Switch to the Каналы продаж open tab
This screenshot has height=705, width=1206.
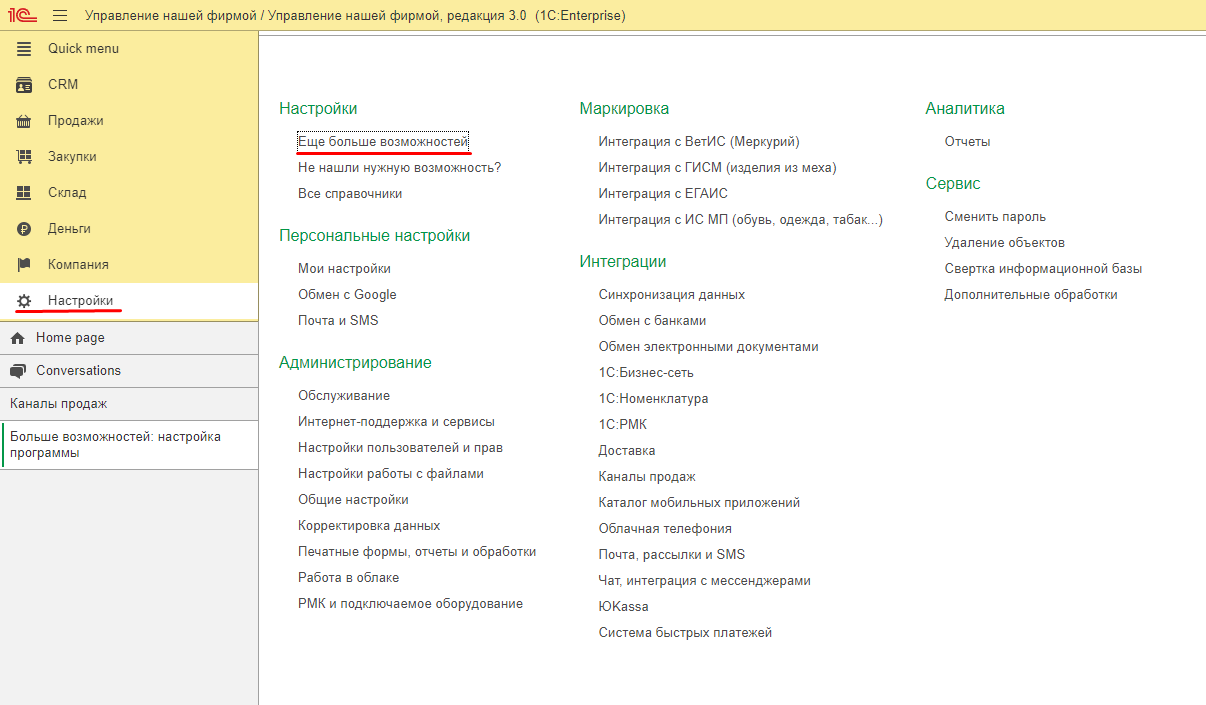[x=129, y=404]
